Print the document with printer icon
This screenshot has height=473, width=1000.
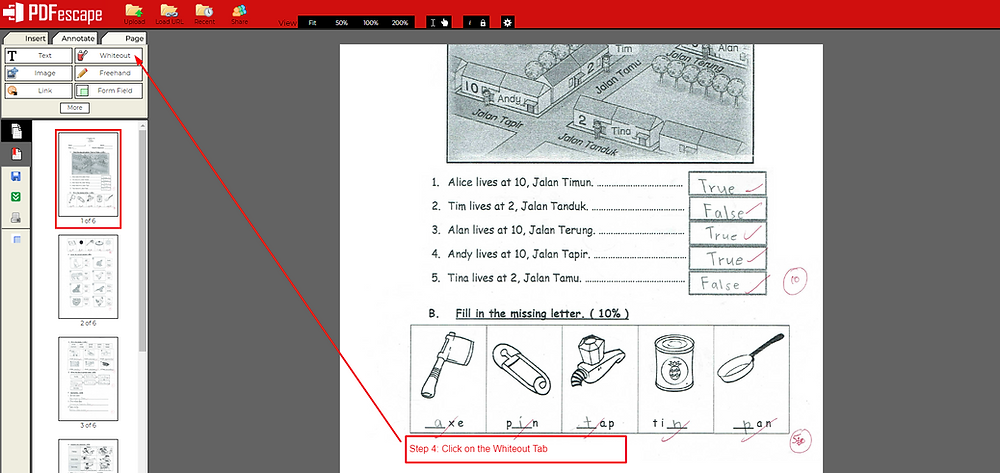(17, 218)
